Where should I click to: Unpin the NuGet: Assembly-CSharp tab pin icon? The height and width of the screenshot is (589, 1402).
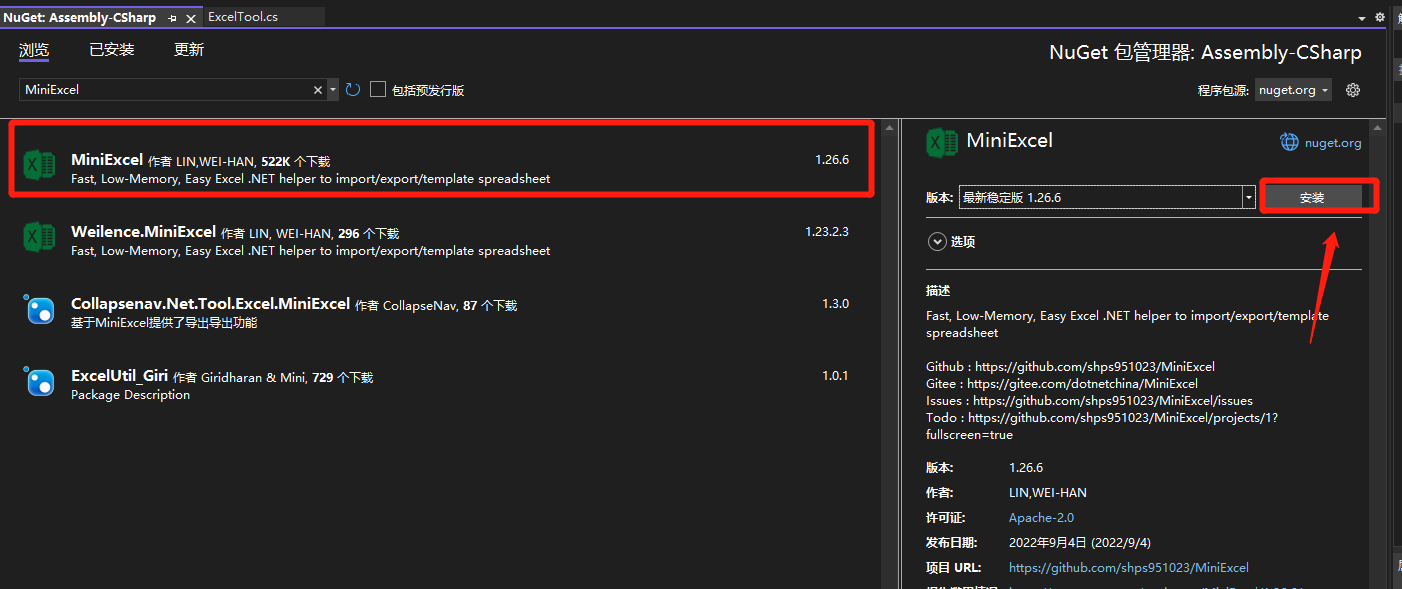pos(172,16)
